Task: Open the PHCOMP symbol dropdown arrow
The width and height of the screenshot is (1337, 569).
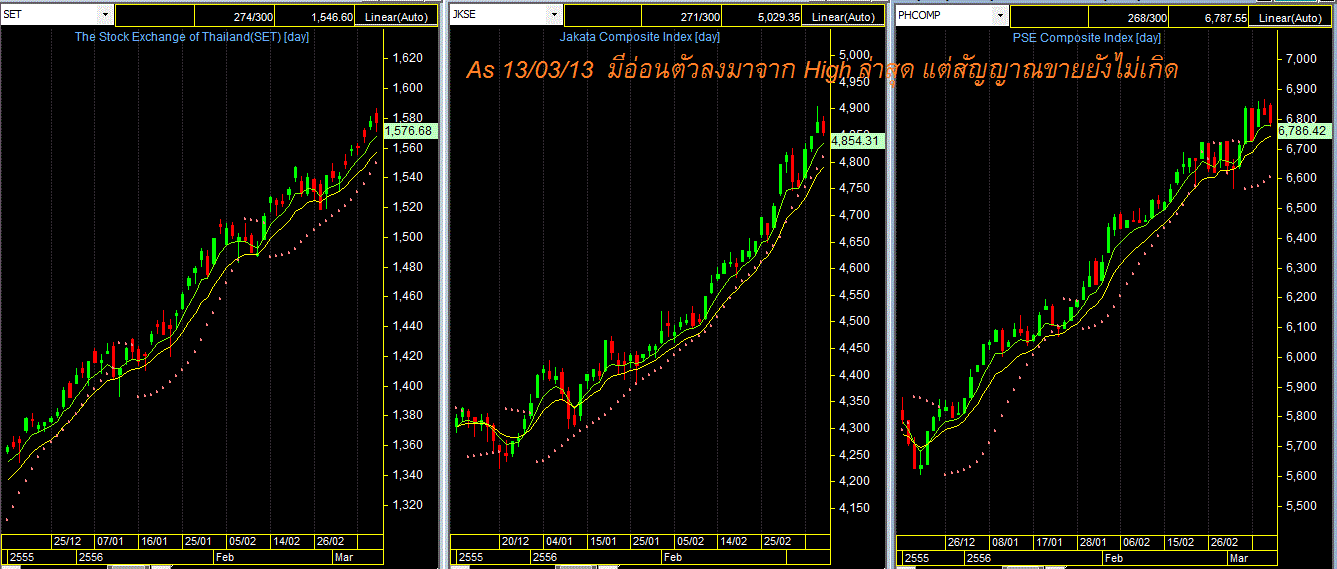Action: (x=998, y=15)
